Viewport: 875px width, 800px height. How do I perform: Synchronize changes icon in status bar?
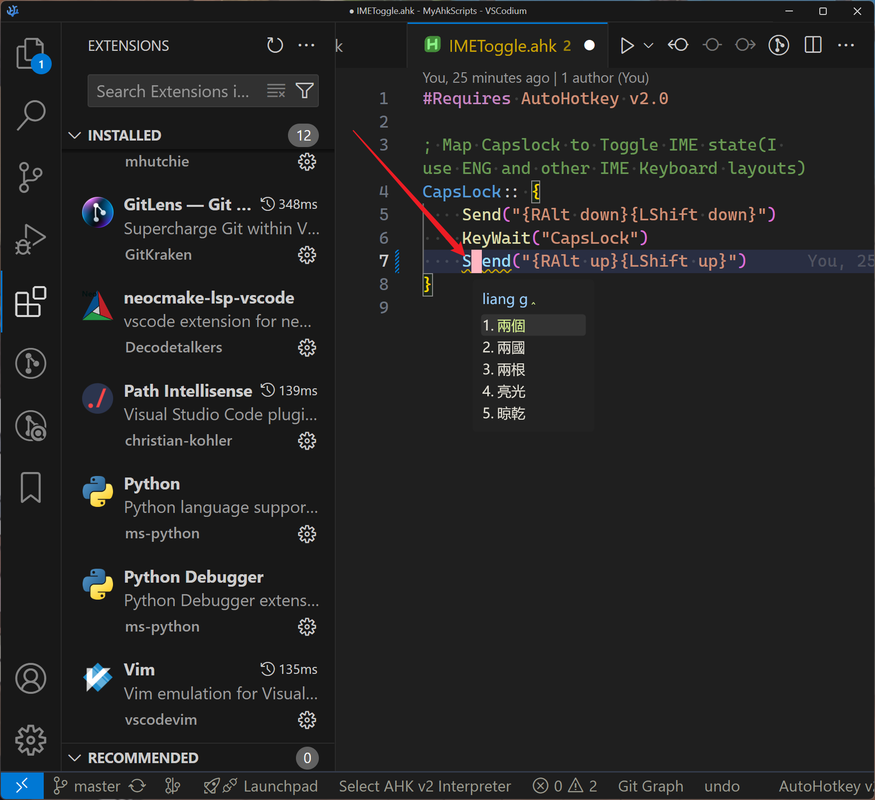137,786
